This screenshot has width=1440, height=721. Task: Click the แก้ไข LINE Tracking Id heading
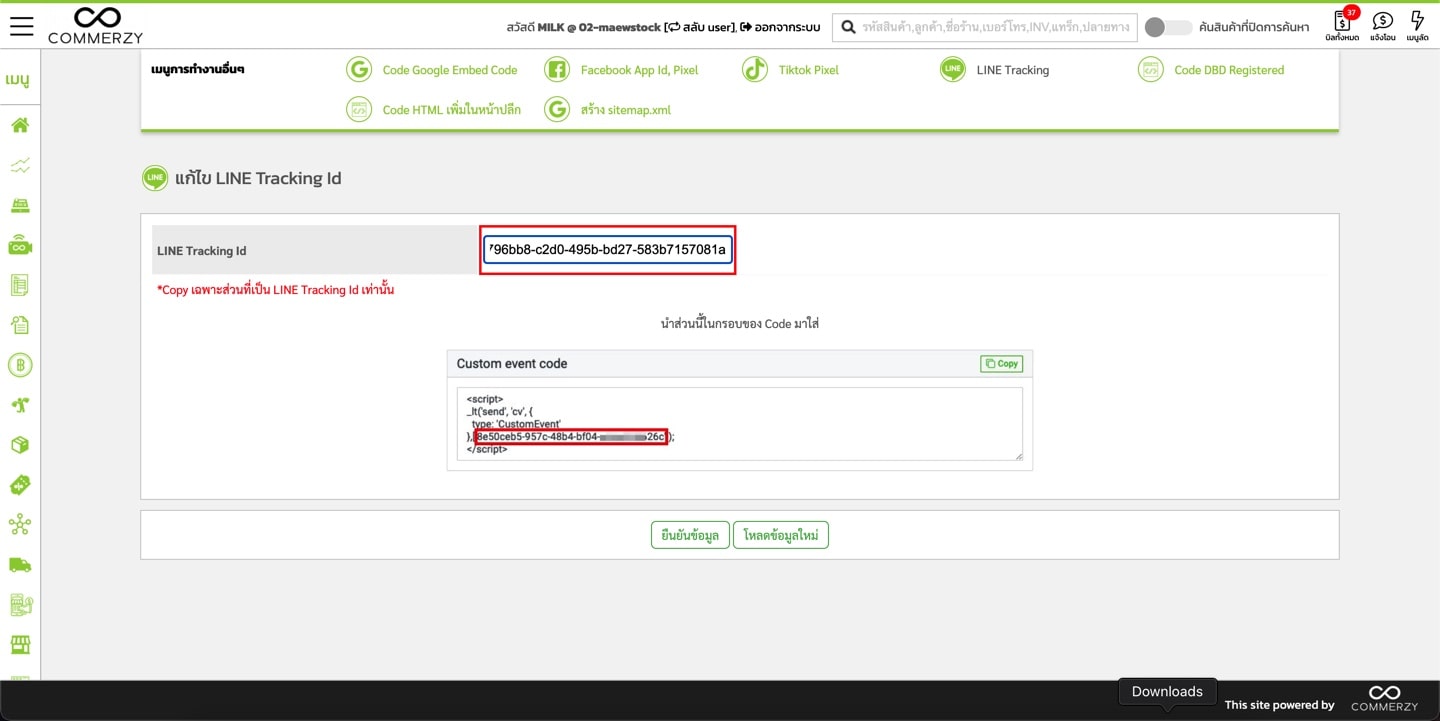pyautogui.click(x=258, y=178)
